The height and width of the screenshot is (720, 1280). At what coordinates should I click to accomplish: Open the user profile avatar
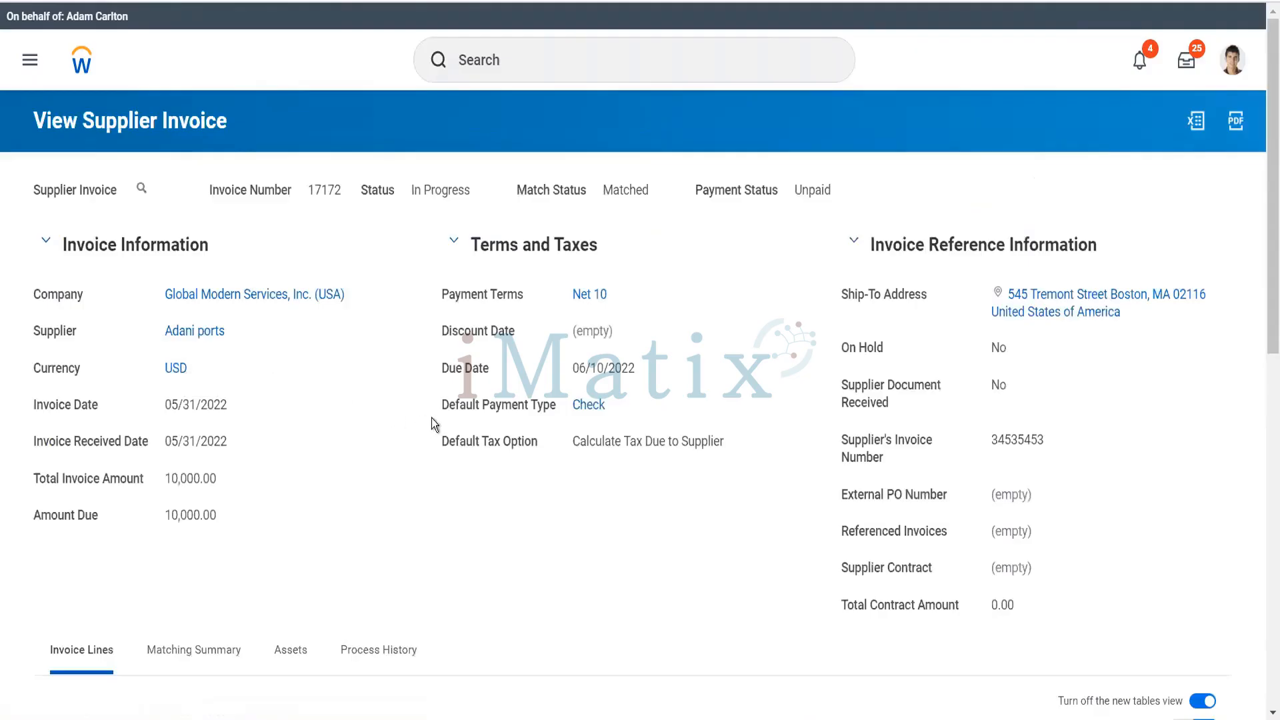(x=1232, y=60)
